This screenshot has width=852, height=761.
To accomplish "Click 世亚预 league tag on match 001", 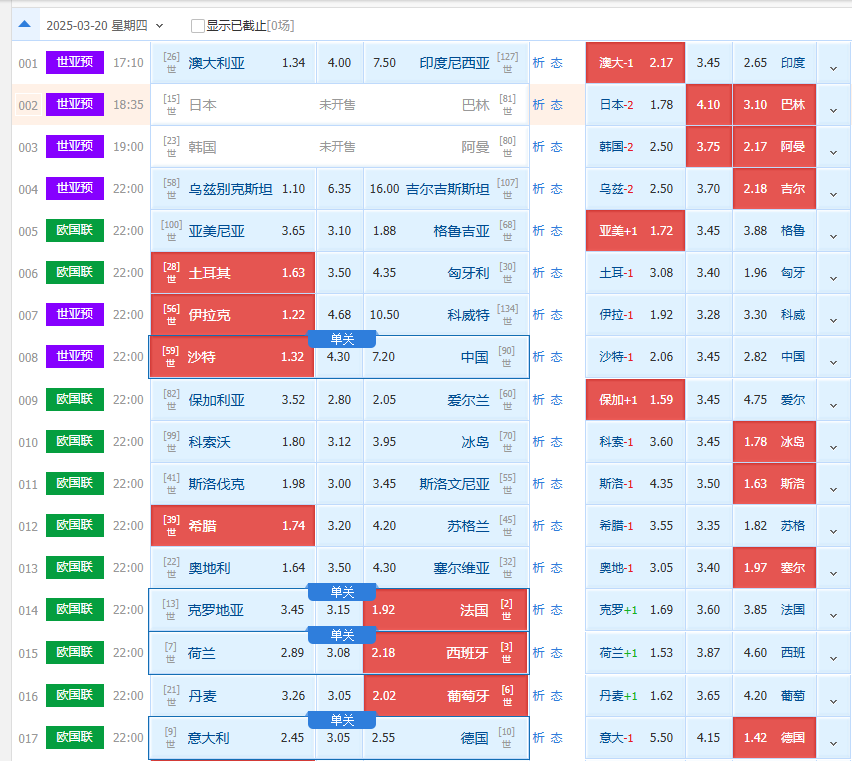I will 75,62.
